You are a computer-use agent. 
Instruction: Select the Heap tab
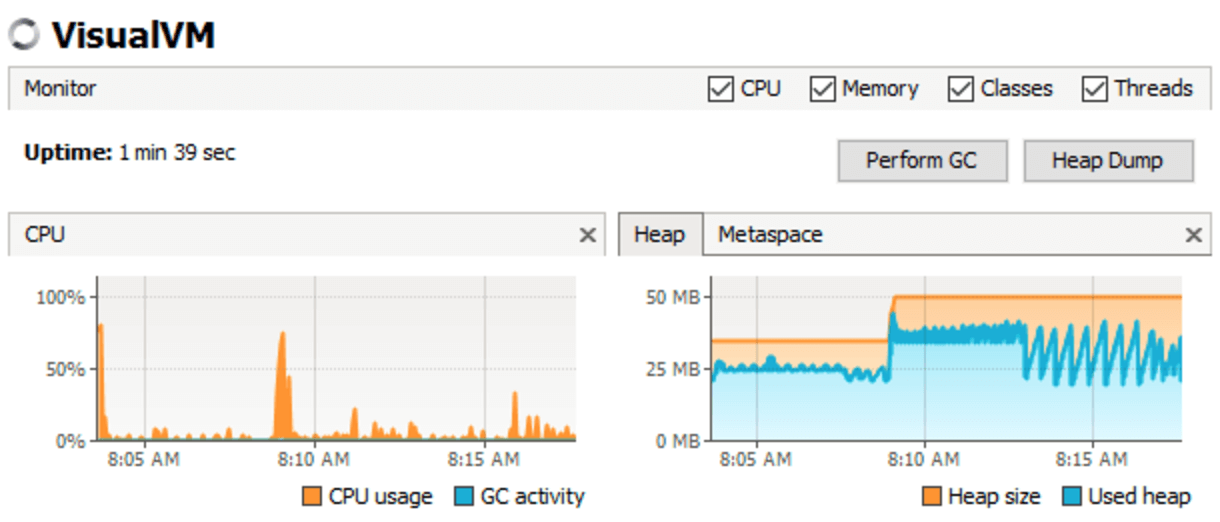pos(660,235)
